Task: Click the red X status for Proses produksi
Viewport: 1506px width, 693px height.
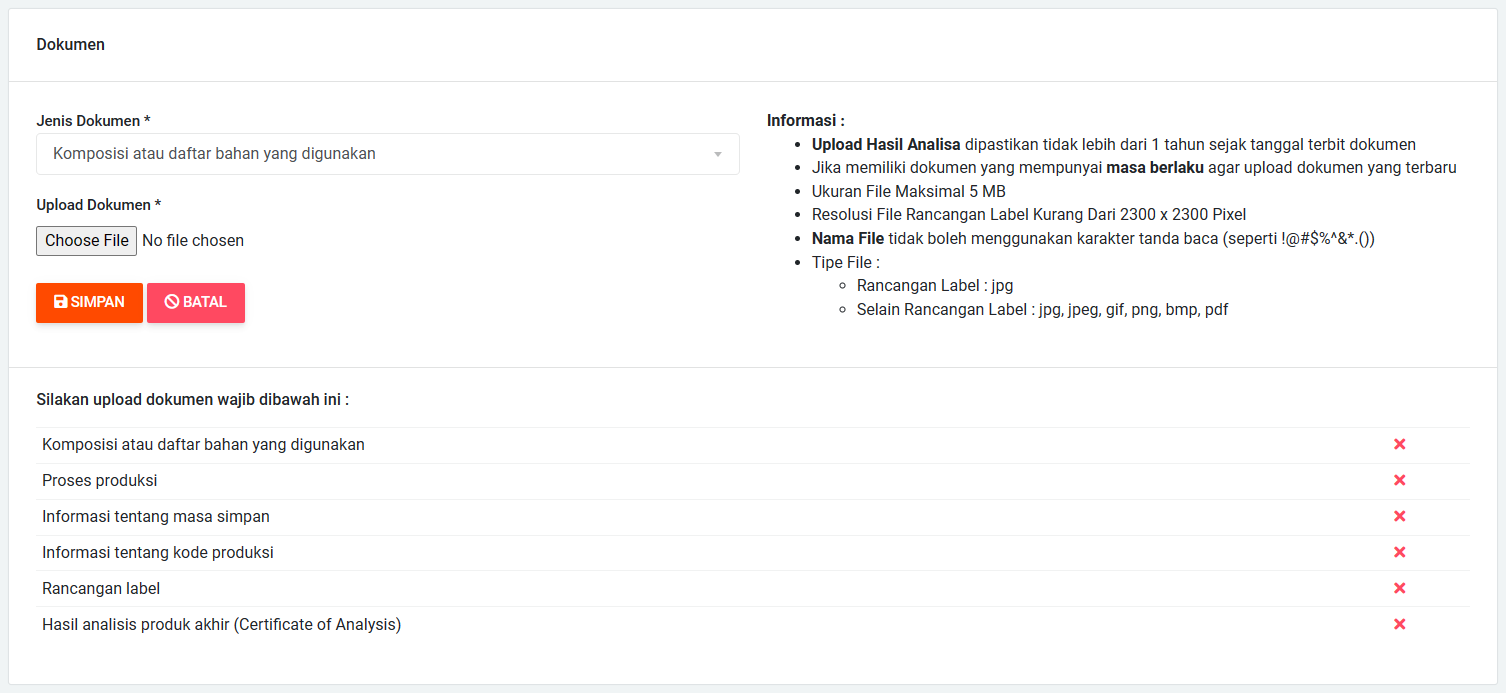Action: 1399,480
